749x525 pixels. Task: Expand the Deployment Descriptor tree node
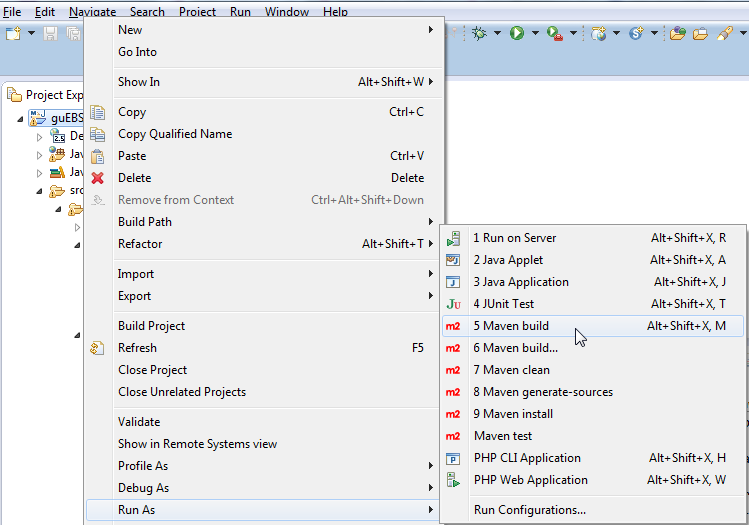39,137
